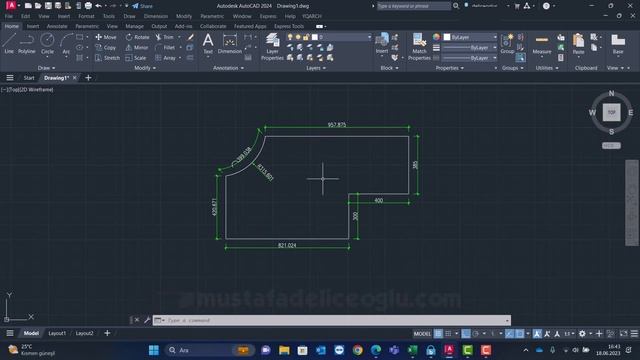Select the Dimension tool
Screen dimensions: 640x360
(x=230, y=44)
